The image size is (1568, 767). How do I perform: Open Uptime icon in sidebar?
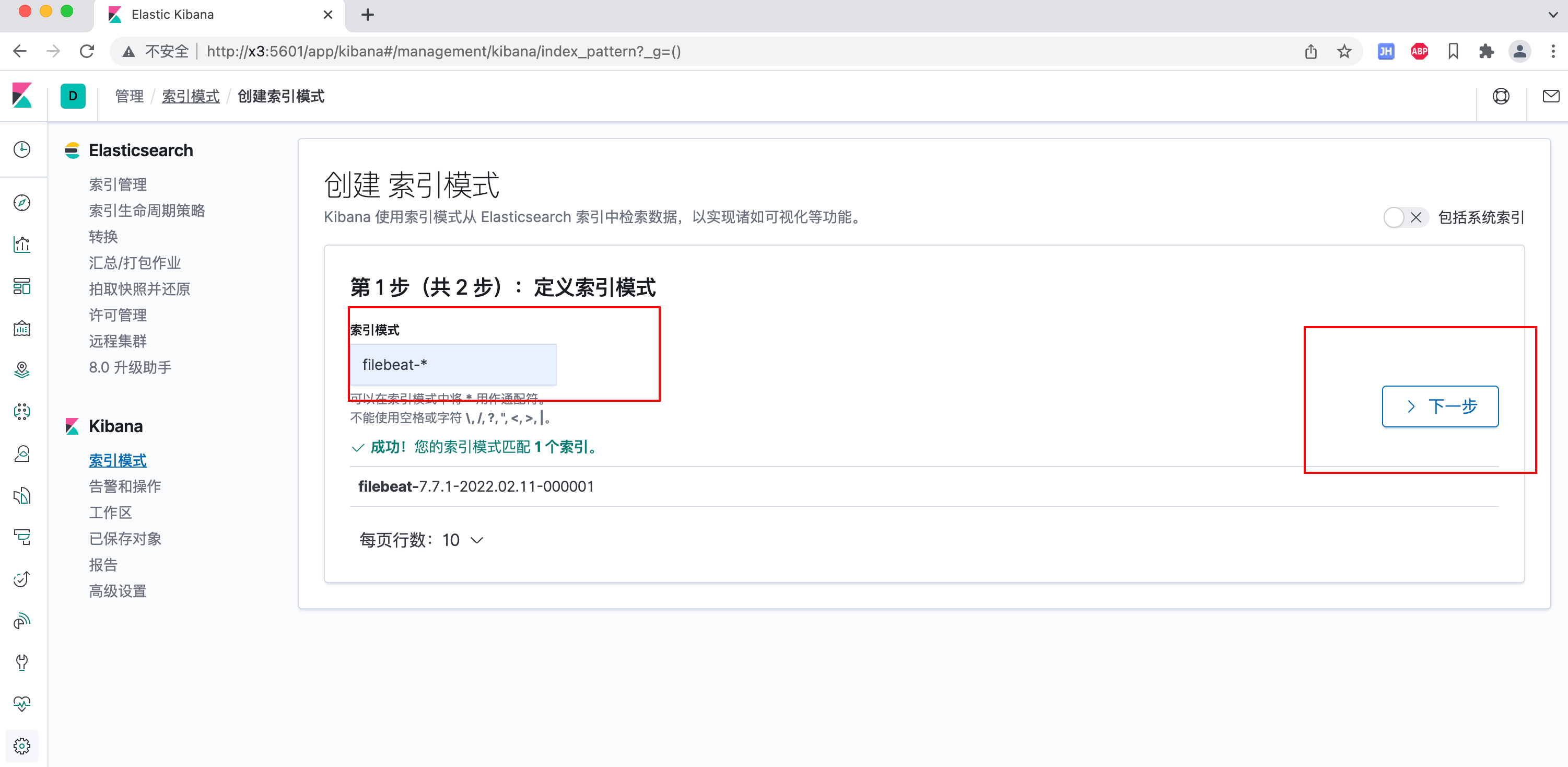point(22,579)
